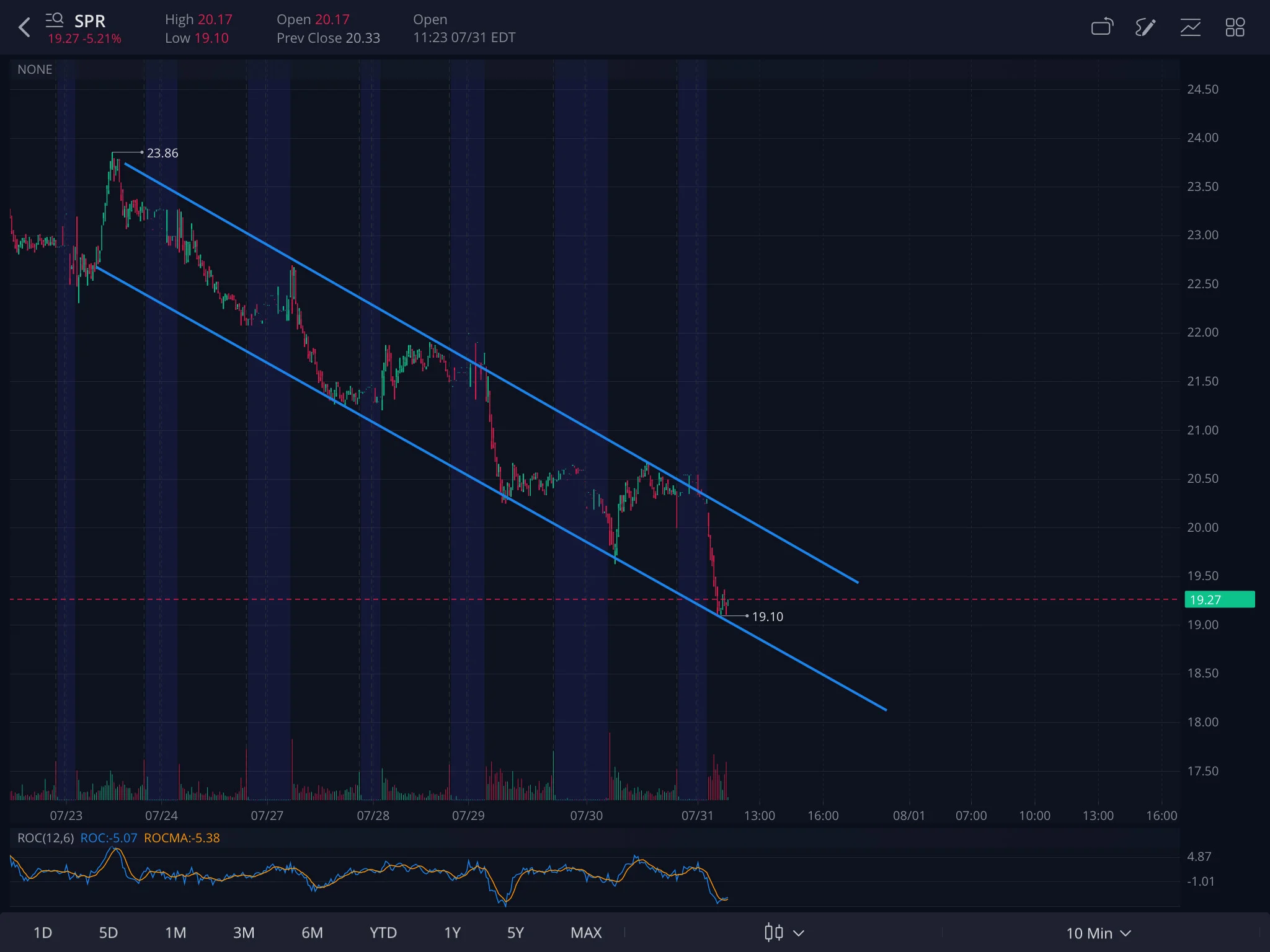Tap the NONE overlay indicator label

click(35, 69)
